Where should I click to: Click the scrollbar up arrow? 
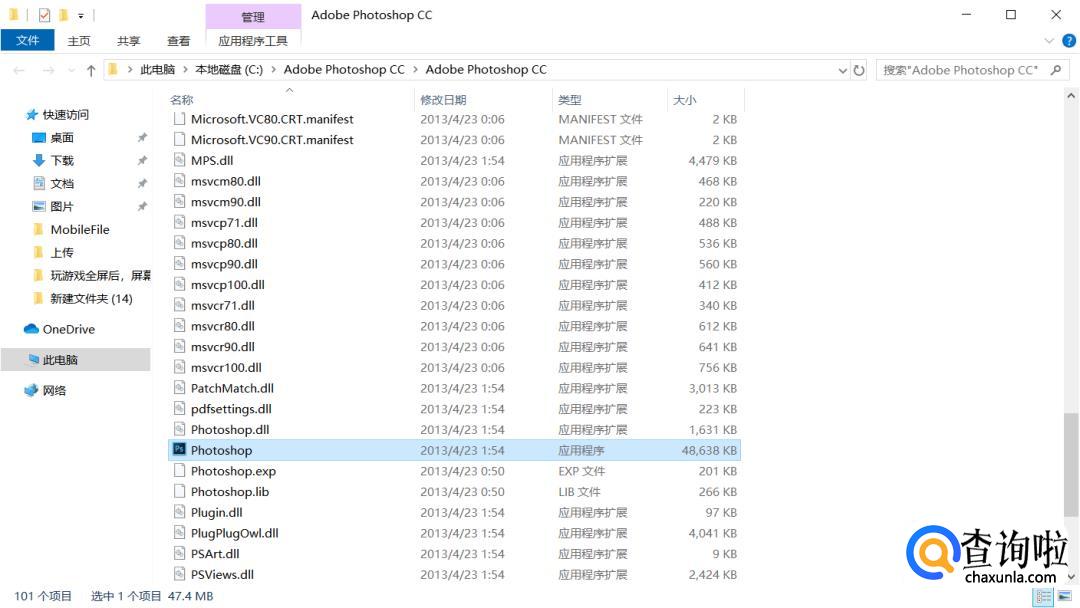tap(1070, 96)
